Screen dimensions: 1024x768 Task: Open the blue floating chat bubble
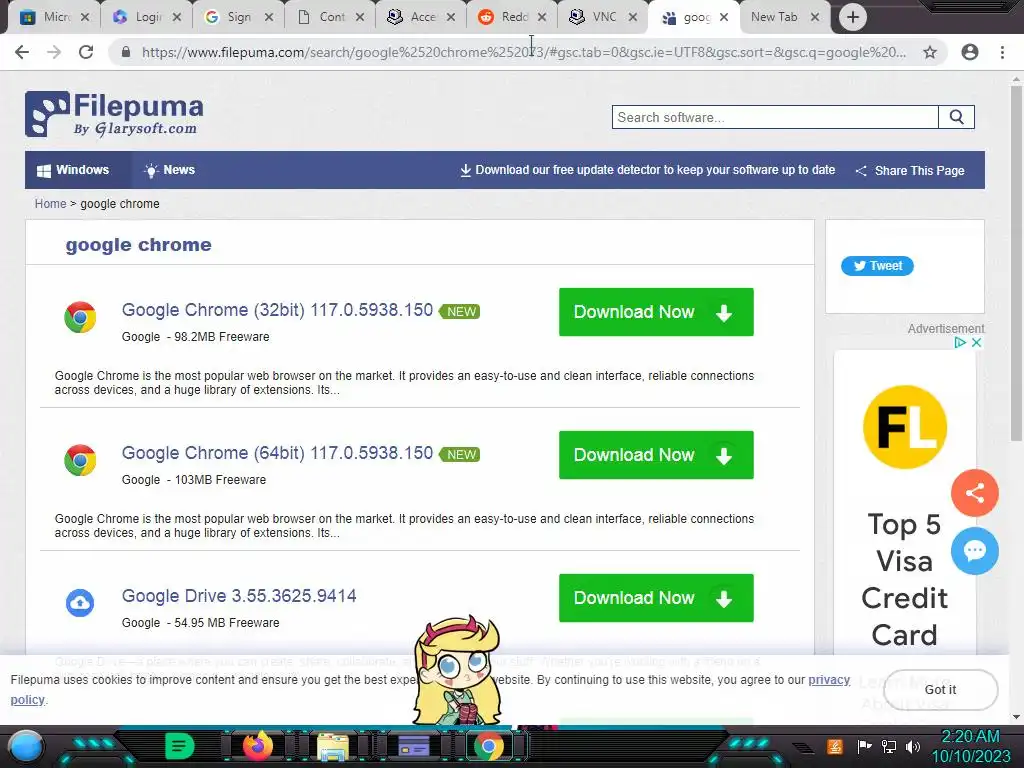click(974, 551)
